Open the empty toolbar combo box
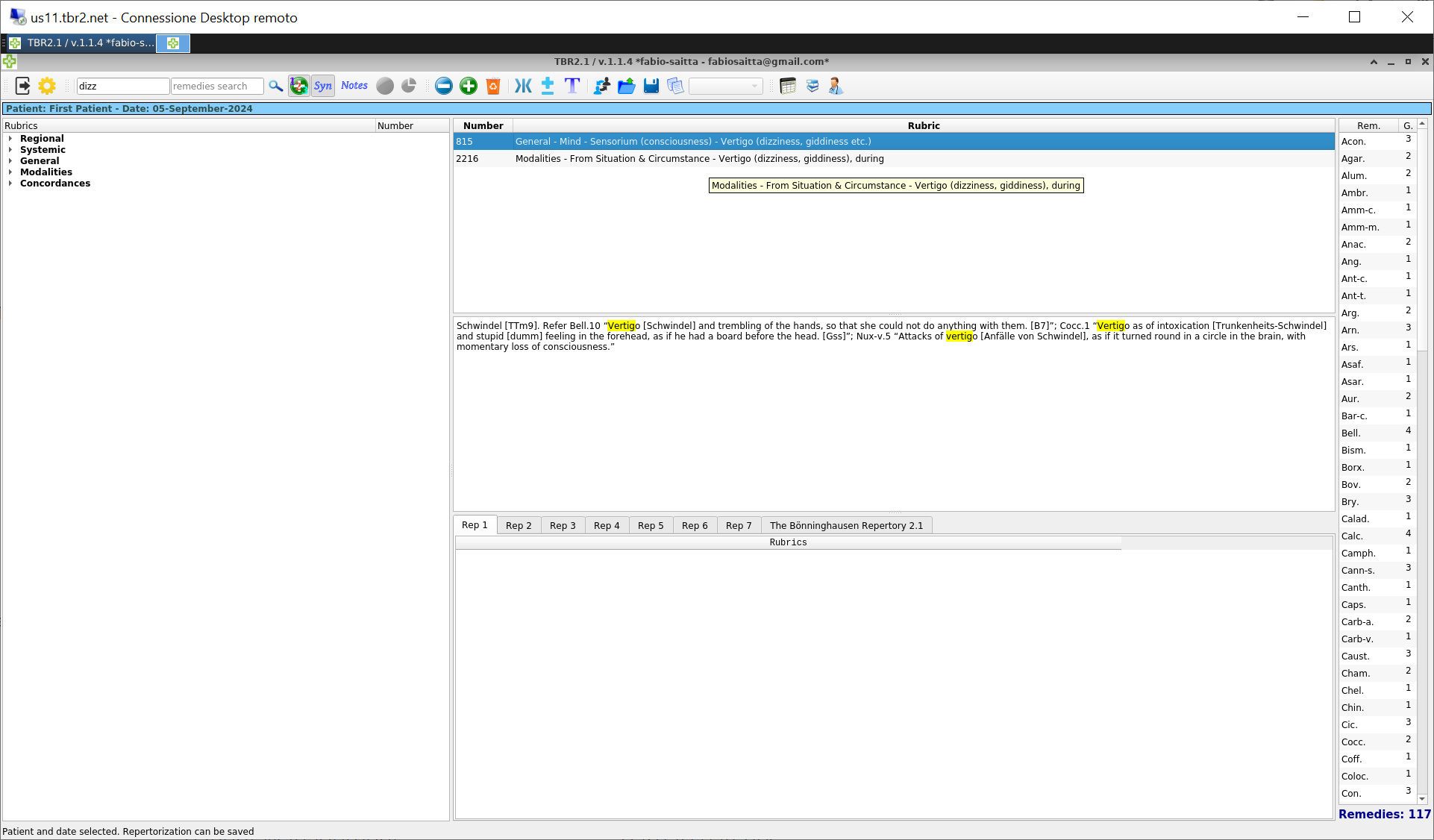This screenshot has height=840, width=1434. coord(725,86)
